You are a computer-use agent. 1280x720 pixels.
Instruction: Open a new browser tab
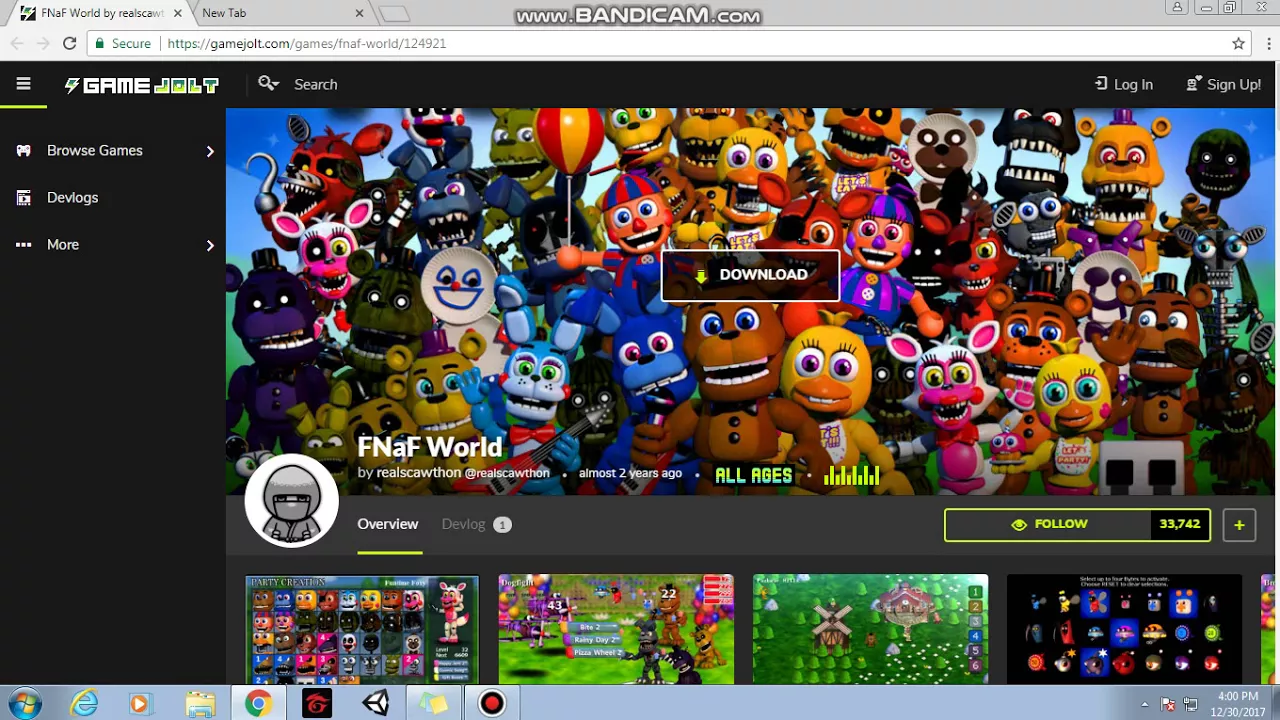click(395, 13)
